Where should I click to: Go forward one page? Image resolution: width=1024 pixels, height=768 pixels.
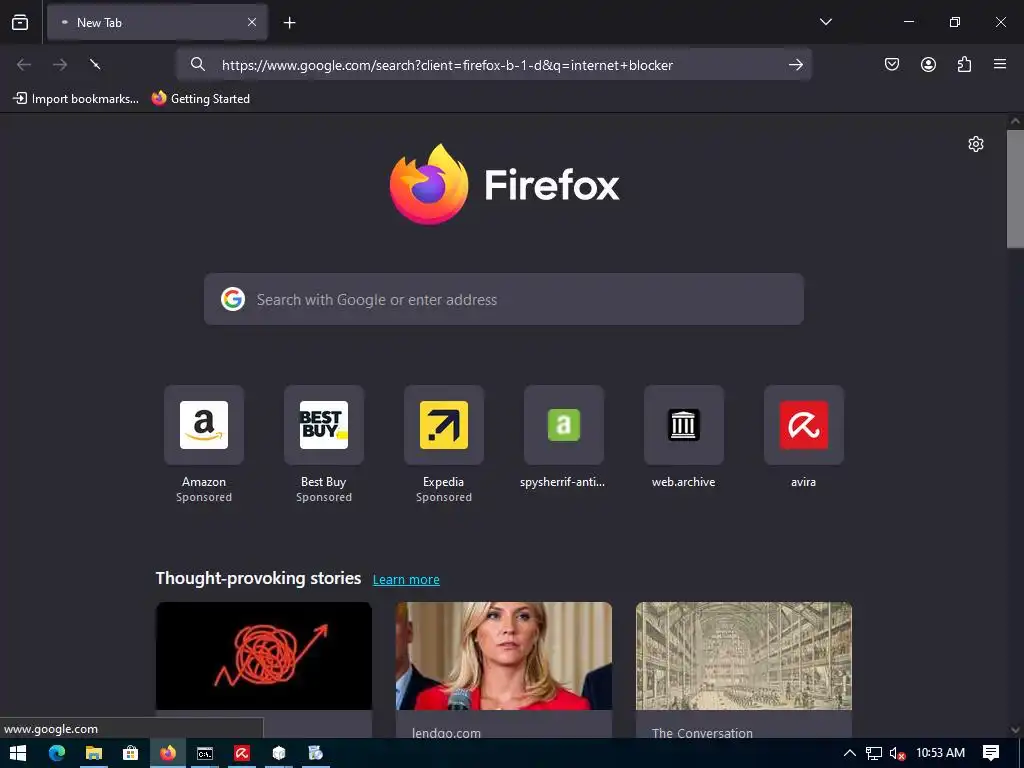tap(60, 64)
